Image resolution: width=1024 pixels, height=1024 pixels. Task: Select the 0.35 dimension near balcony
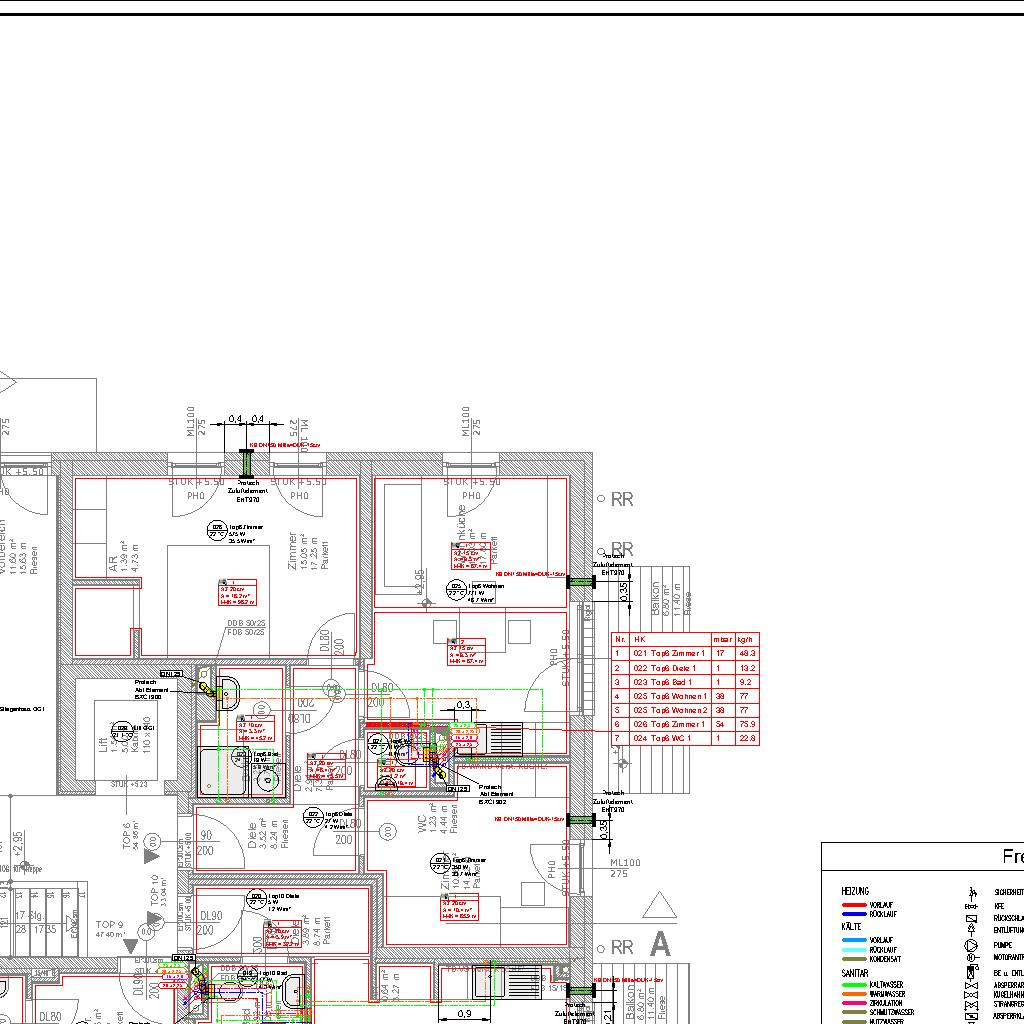pyautogui.click(x=624, y=592)
